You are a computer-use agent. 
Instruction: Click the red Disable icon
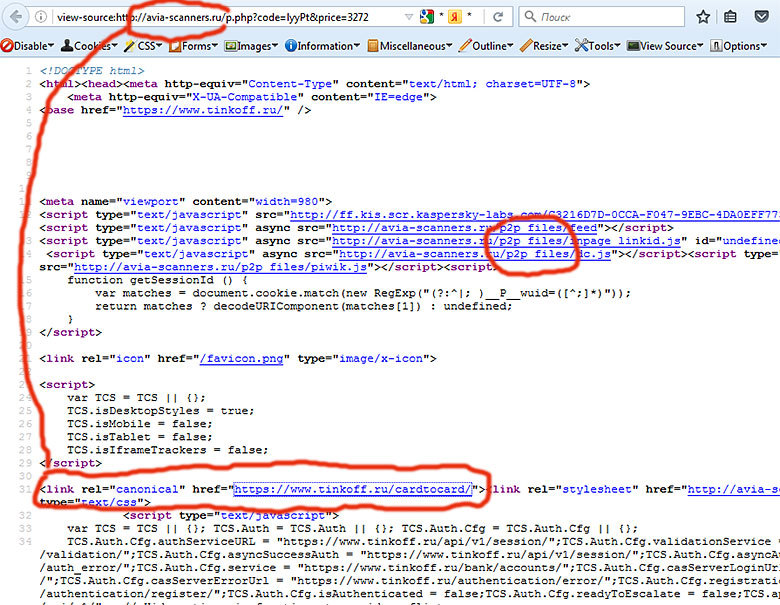coord(7,46)
